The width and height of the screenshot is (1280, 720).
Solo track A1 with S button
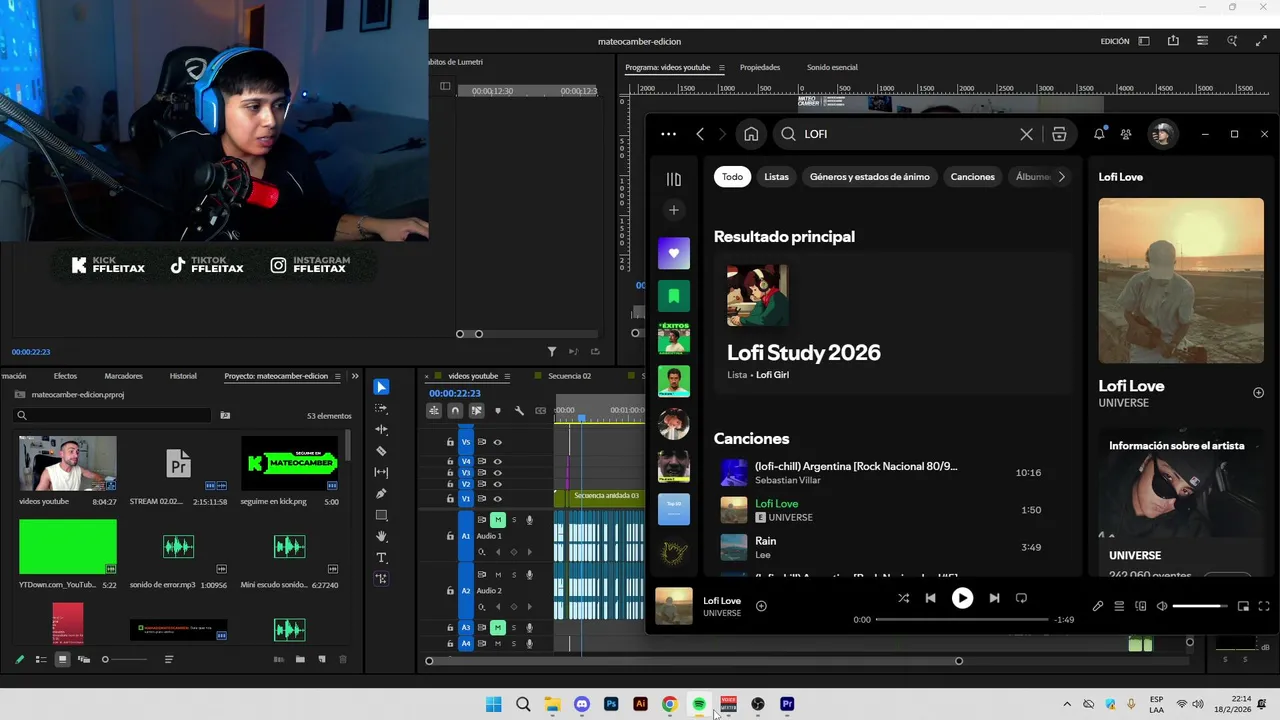pyautogui.click(x=514, y=520)
